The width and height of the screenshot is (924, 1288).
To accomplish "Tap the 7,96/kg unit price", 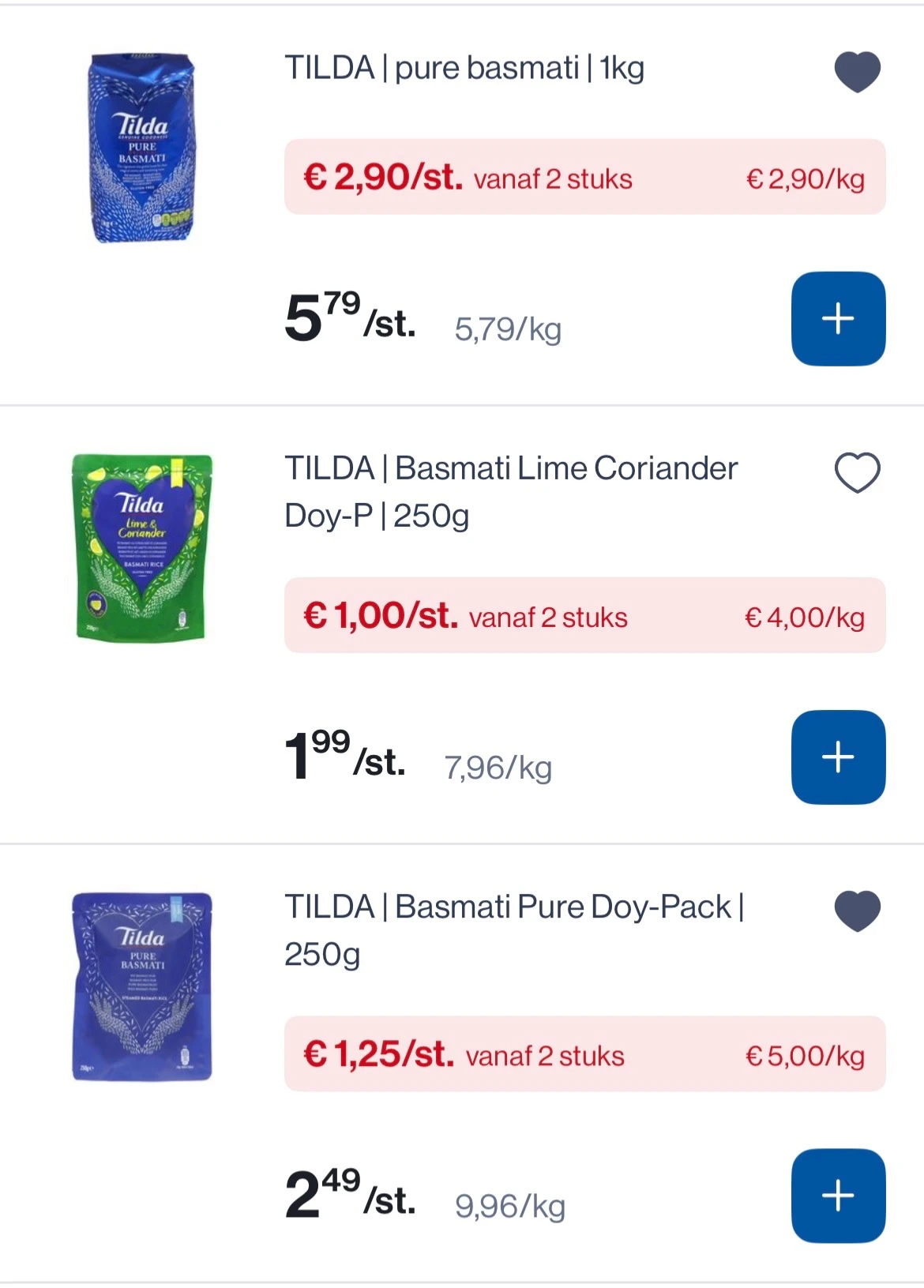I will pyautogui.click(x=498, y=768).
